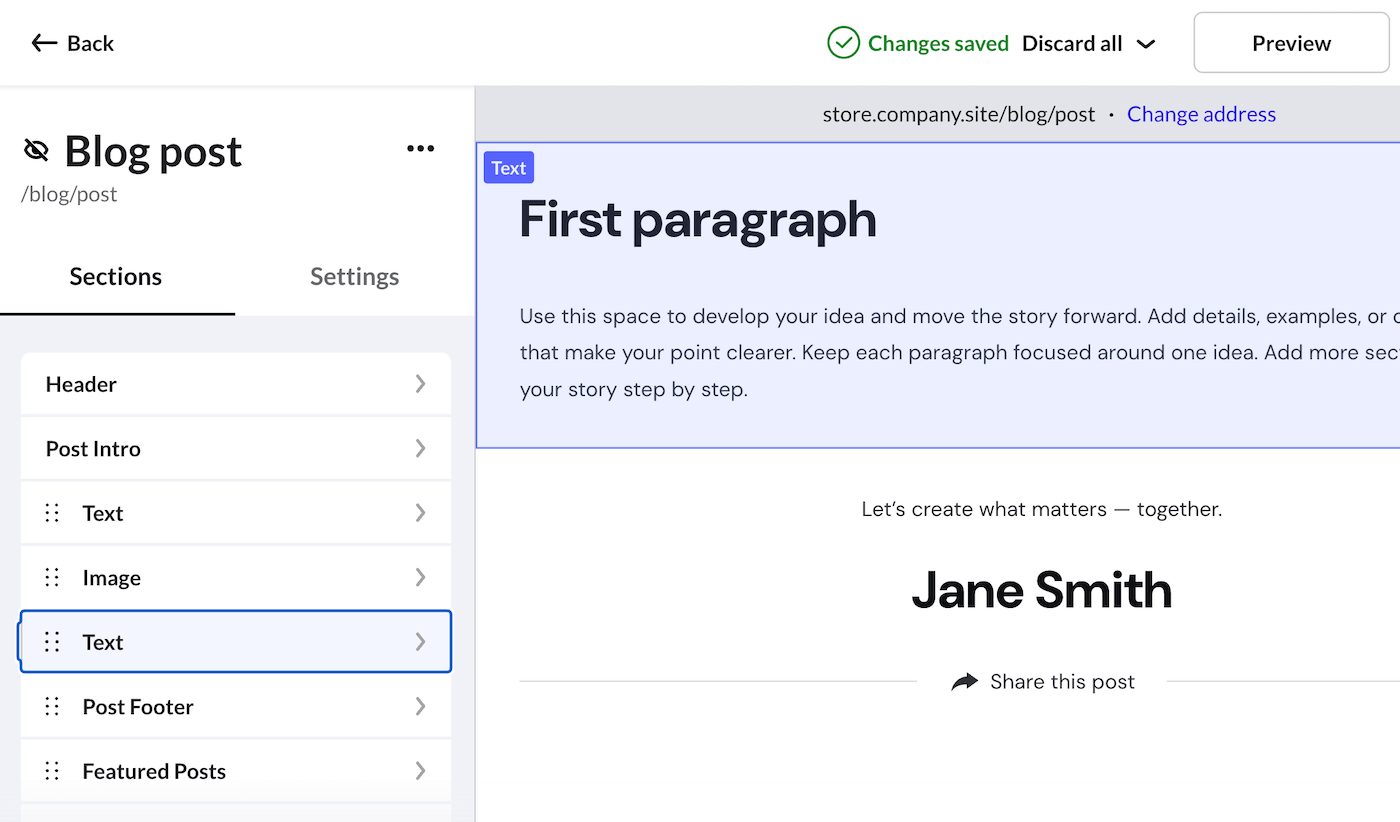Expand the Header chevron arrow
Image resolution: width=1400 pixels, height=822 pixels.
420,384
